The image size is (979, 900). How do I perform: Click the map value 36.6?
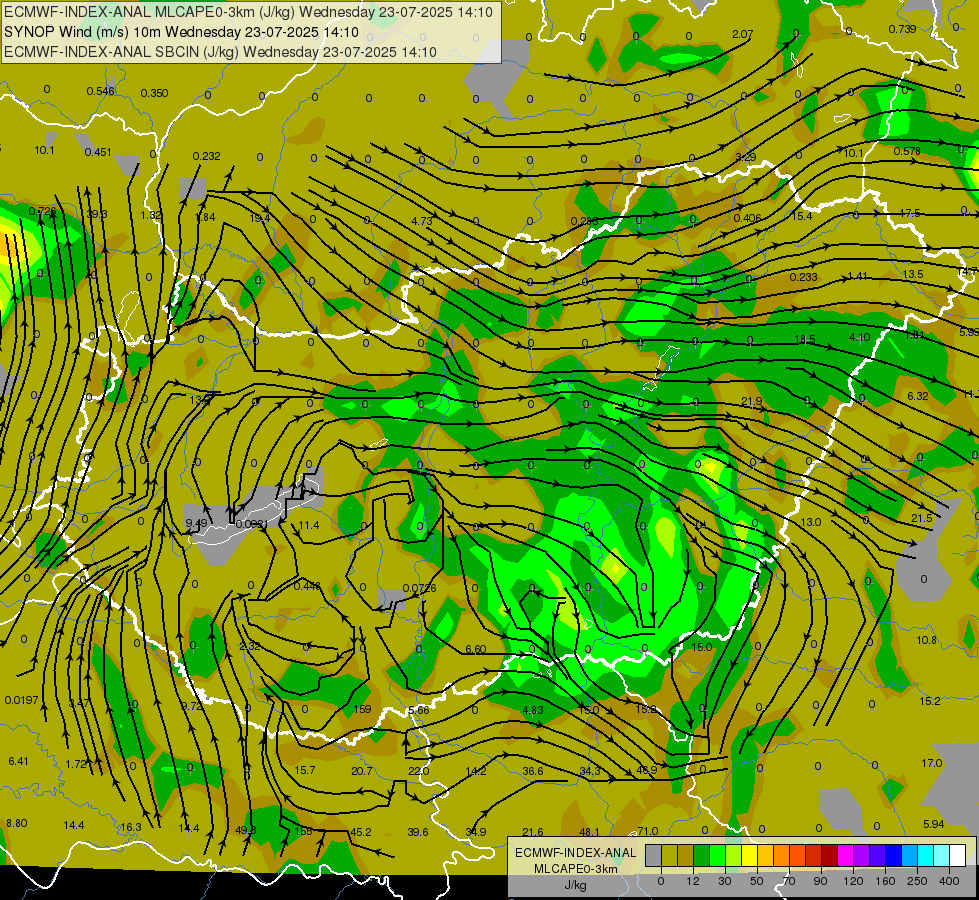533,771
